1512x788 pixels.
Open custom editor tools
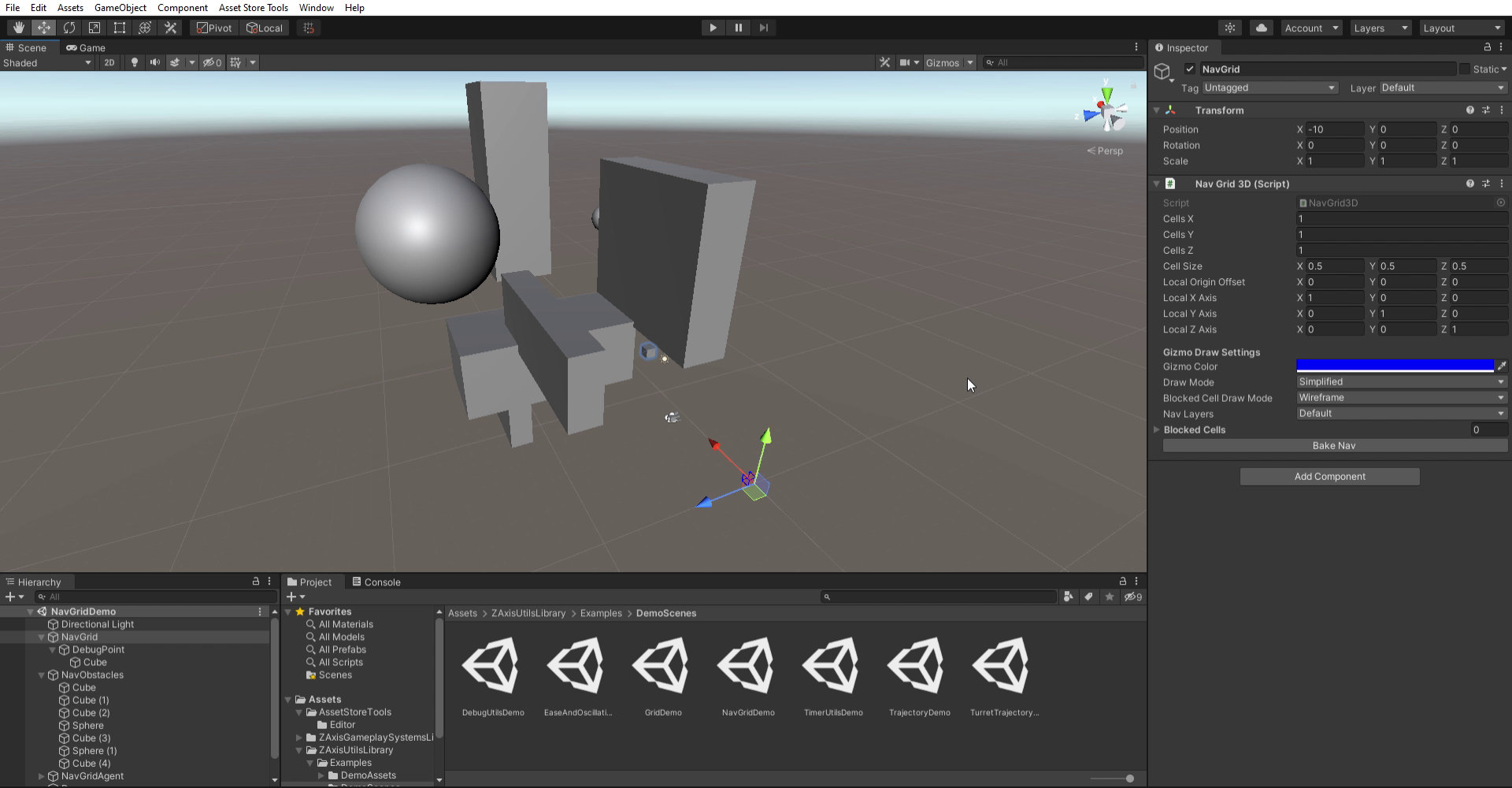(170, 28)
